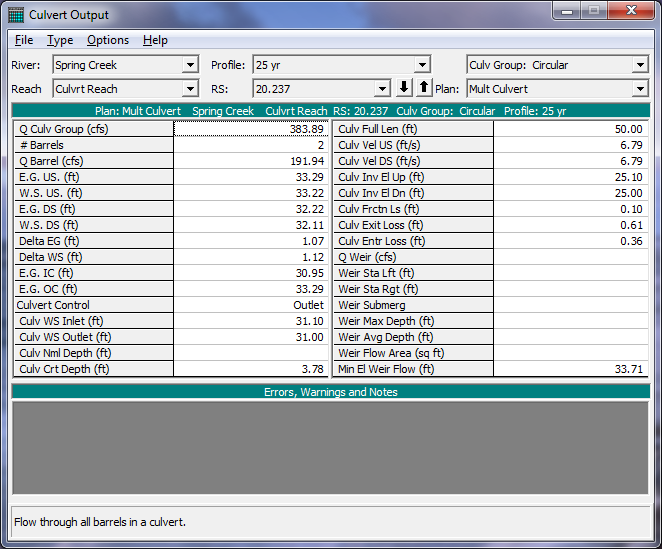This screenshot has width=662, height=549.
Task: Expand the River dropdown showing Spring Creek
Action: click(x=190, y=65)
